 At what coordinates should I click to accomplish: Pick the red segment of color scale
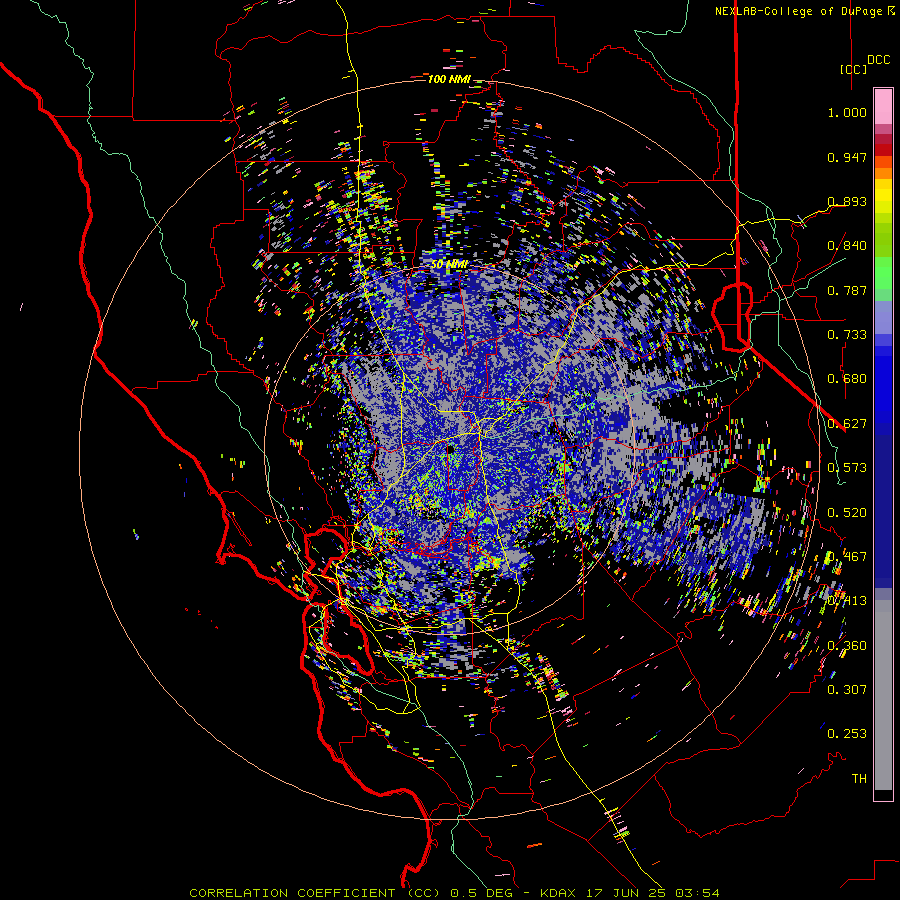(883, 149)
